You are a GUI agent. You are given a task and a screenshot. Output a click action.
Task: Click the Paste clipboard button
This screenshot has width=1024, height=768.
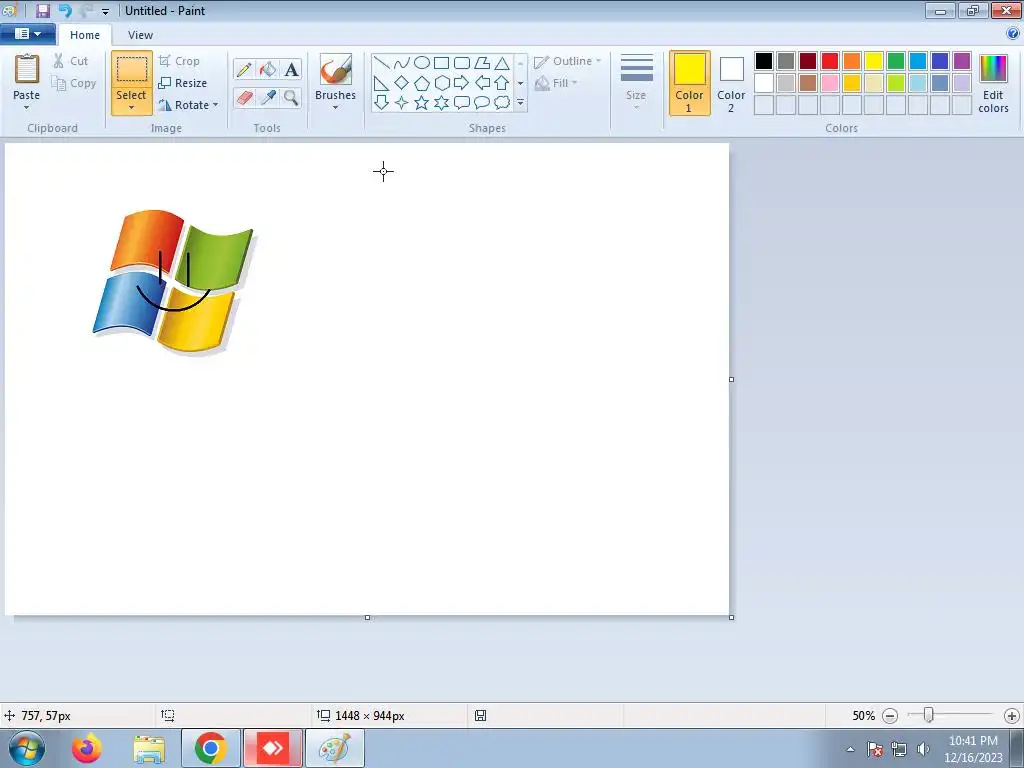tap(27, 77)
